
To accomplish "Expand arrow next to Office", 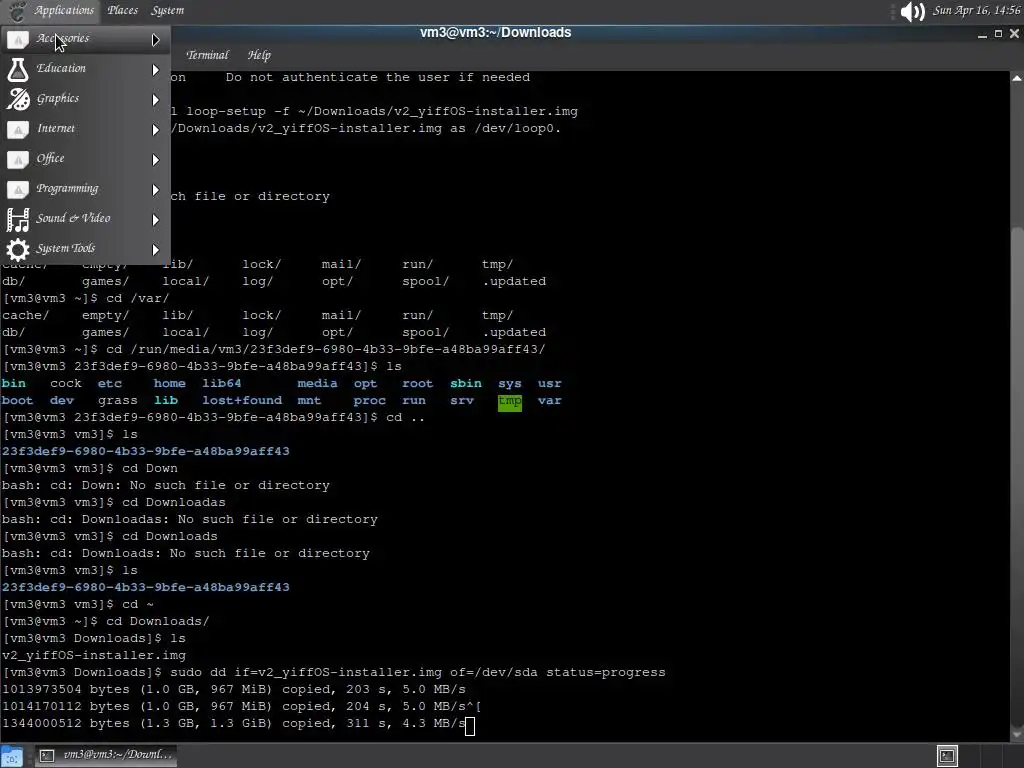I will [x=155, y=159].
